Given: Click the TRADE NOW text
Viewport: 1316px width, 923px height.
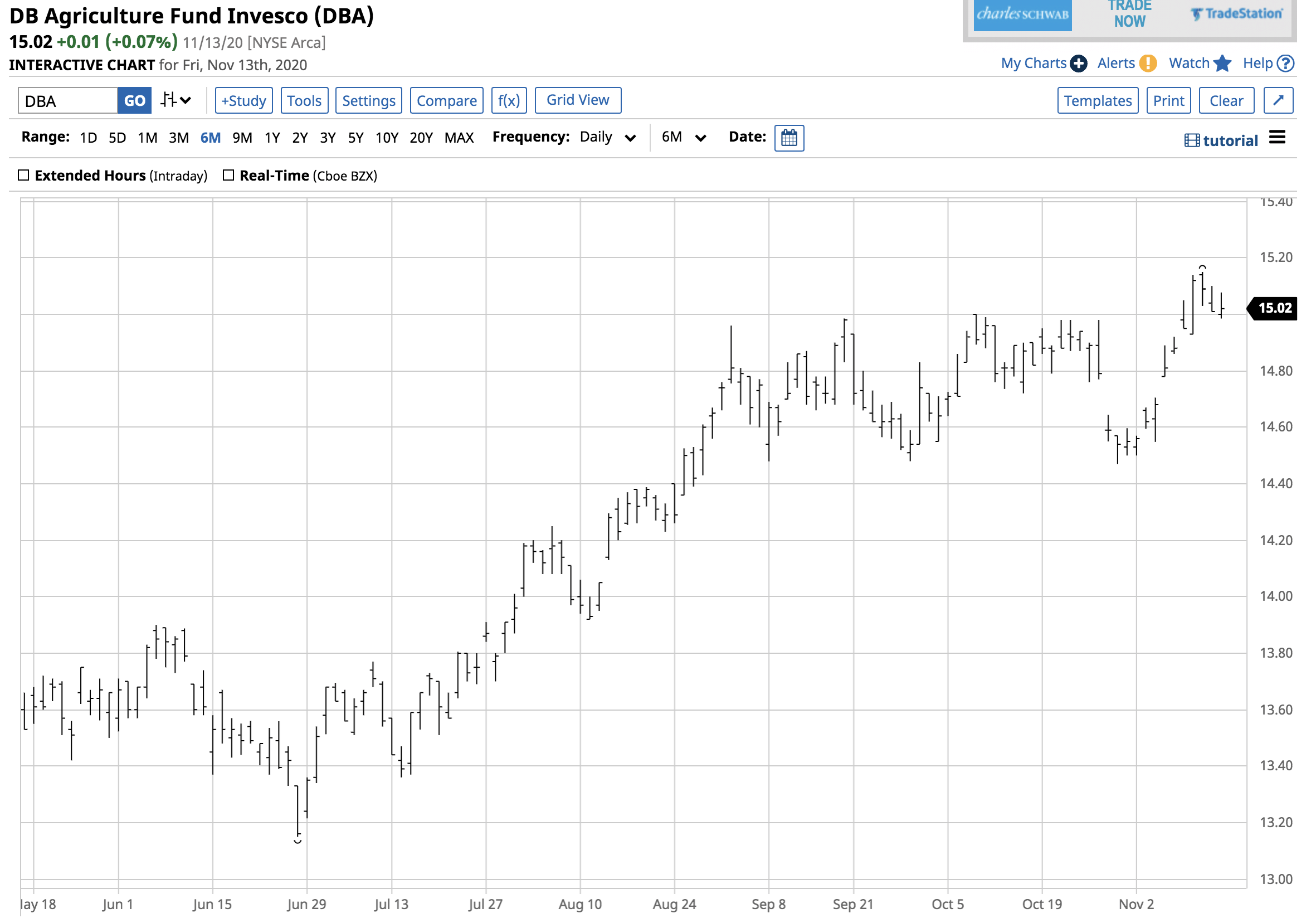Looking at the screenshot, I should [1130, 14].
